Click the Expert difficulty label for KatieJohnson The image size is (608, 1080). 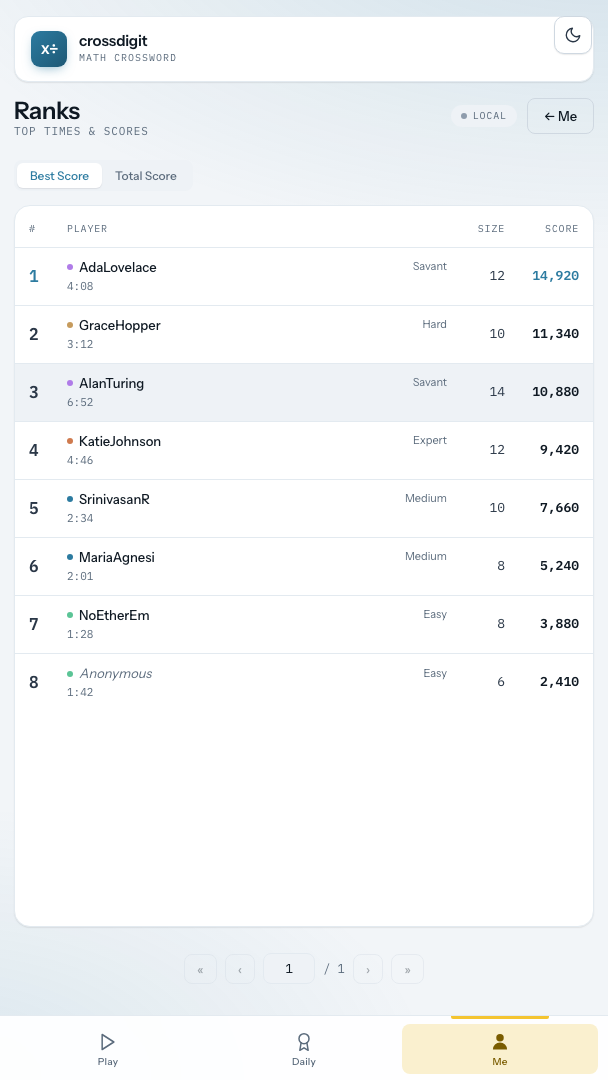[x=430, y=440]
